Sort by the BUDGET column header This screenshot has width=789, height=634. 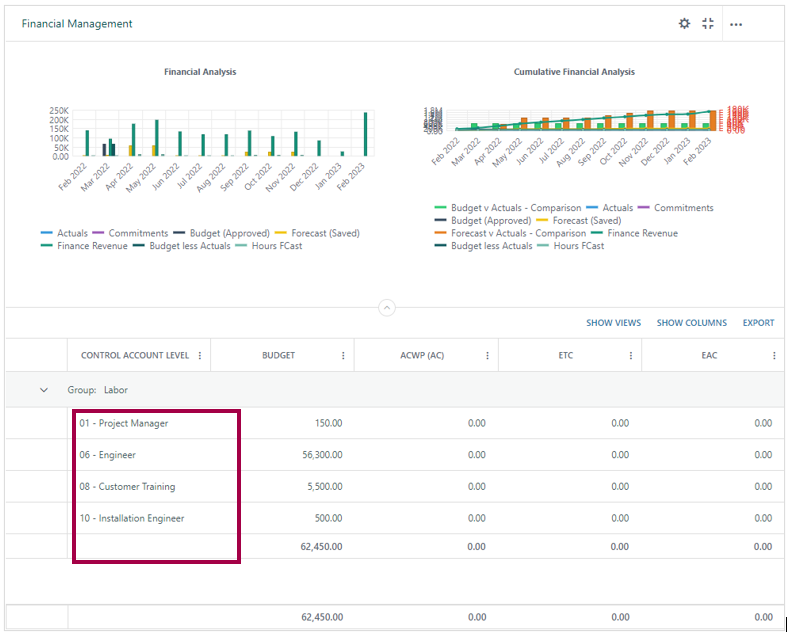coord(278,355)
